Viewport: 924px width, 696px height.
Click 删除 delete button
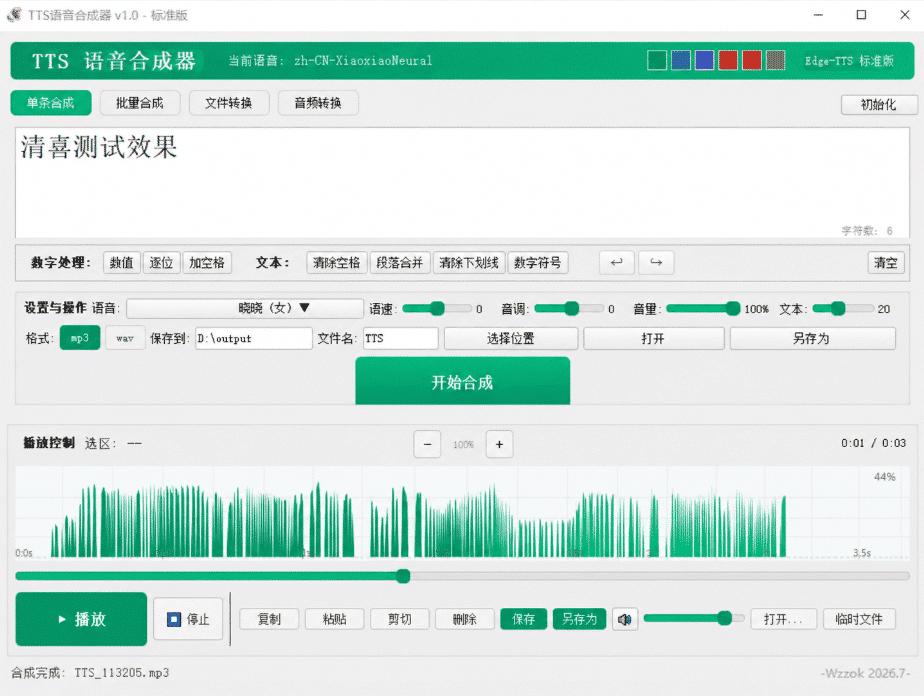click(465, 619)
